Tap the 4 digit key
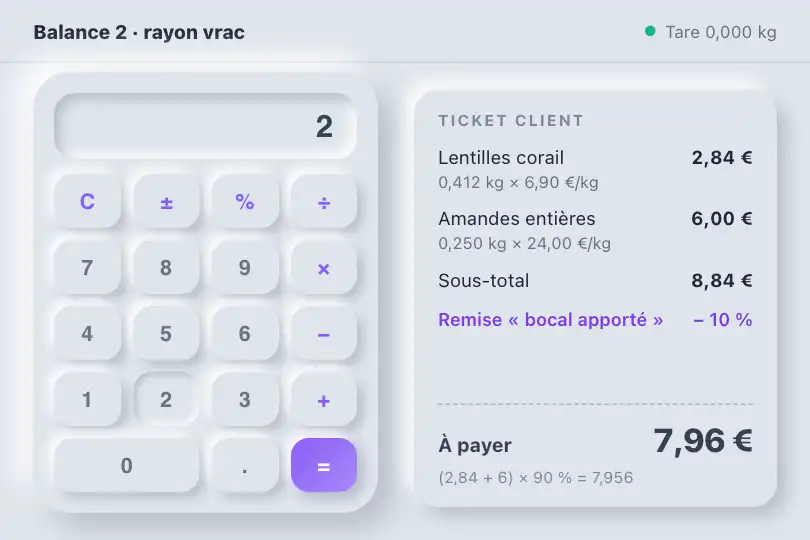Image resolution: width=810 pixels, height=540 pixels. 87,333
